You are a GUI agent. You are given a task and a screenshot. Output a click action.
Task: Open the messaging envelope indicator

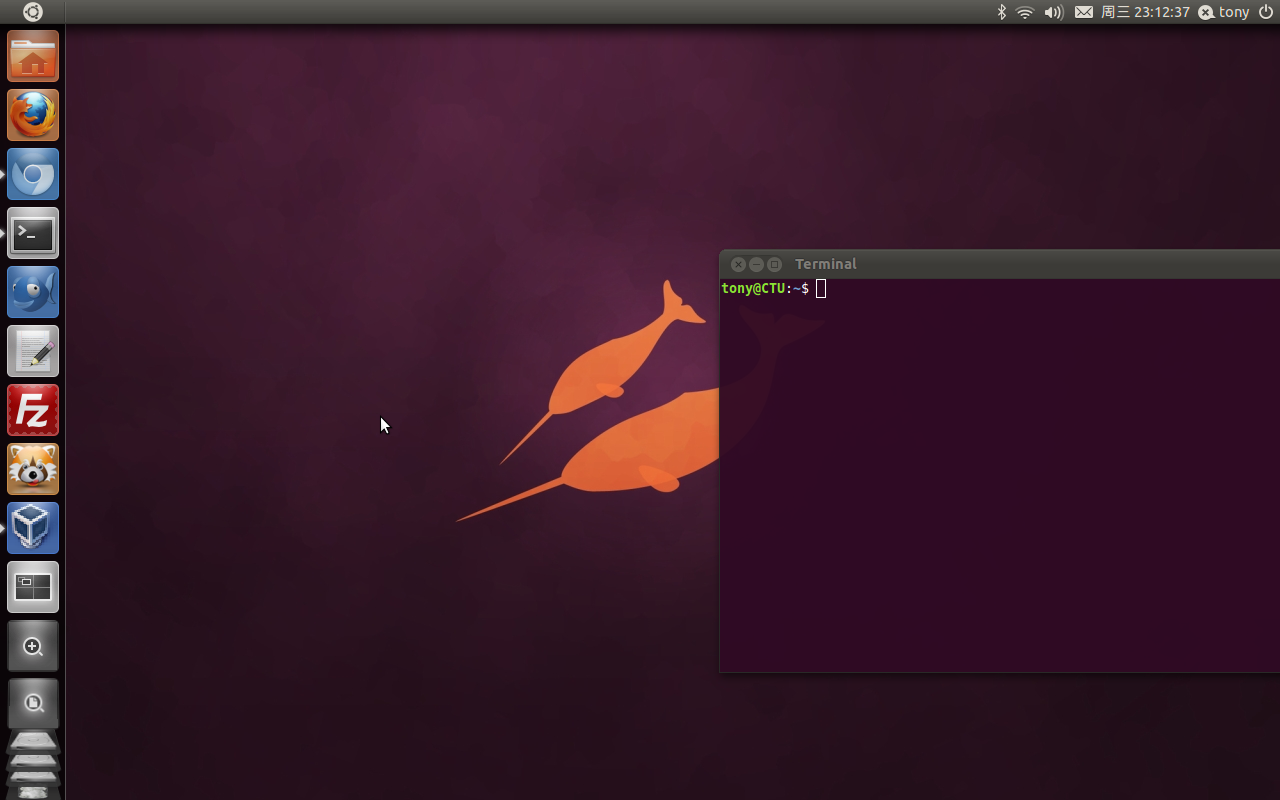click(1084, 12)
